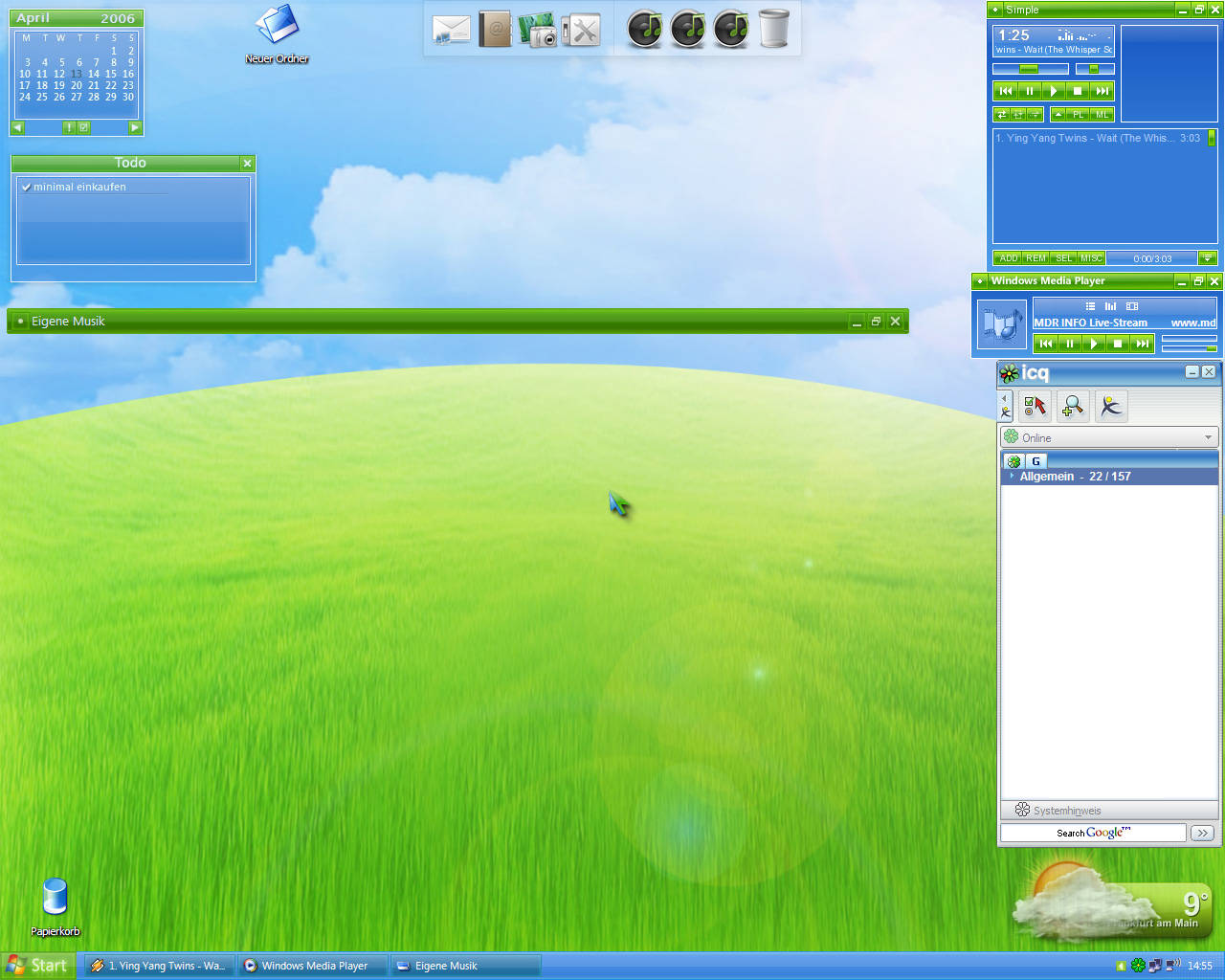Image resolution: width=1225 pixels, height=980 pixels.
Task: Switch to Windows Media Player taskbar button
Action: point(313,966)
